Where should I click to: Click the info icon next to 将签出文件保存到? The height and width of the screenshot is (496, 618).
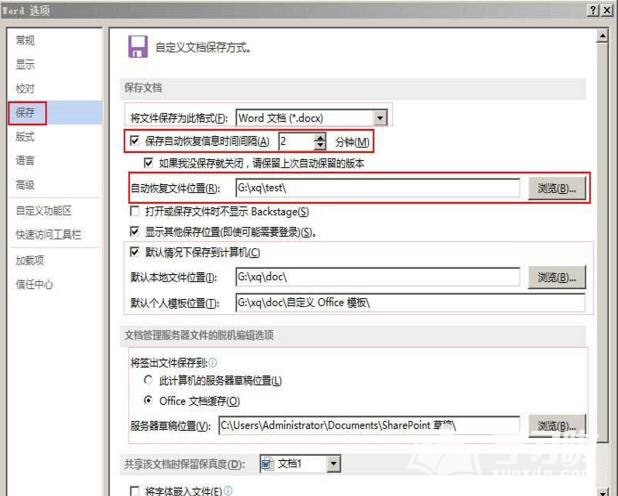(212, 362)
